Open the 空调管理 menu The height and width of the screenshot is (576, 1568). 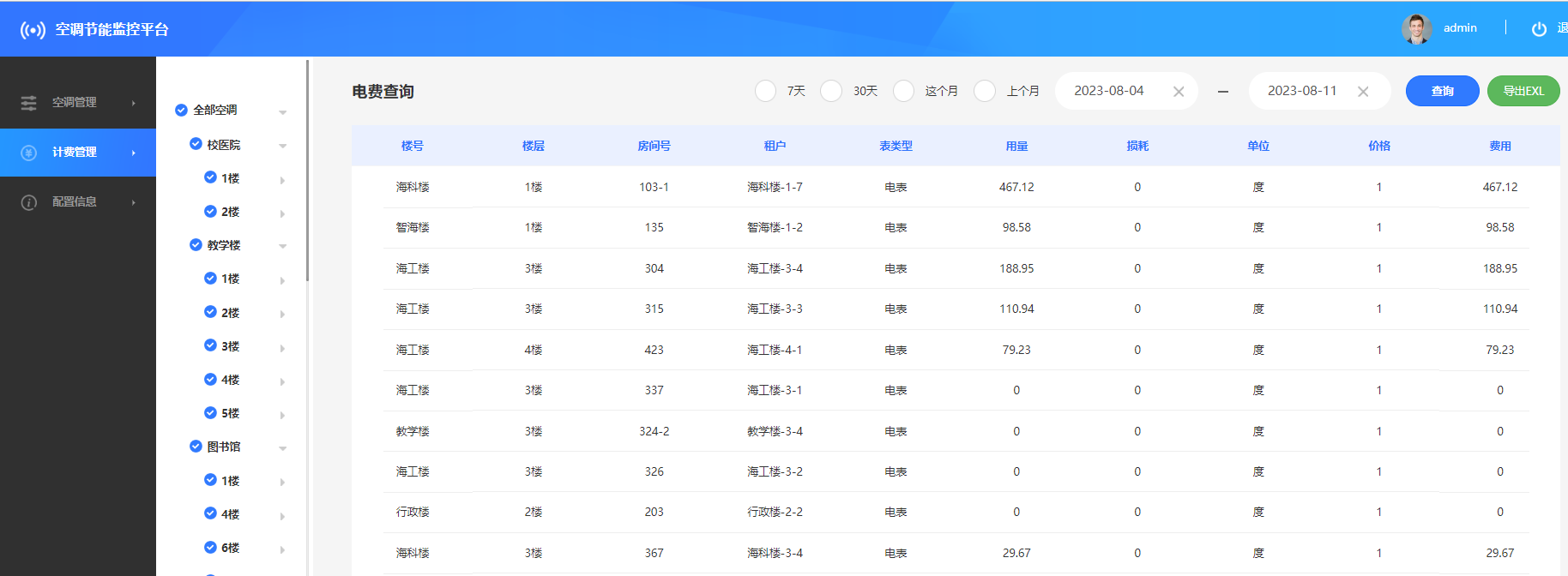tap(75, 103)
